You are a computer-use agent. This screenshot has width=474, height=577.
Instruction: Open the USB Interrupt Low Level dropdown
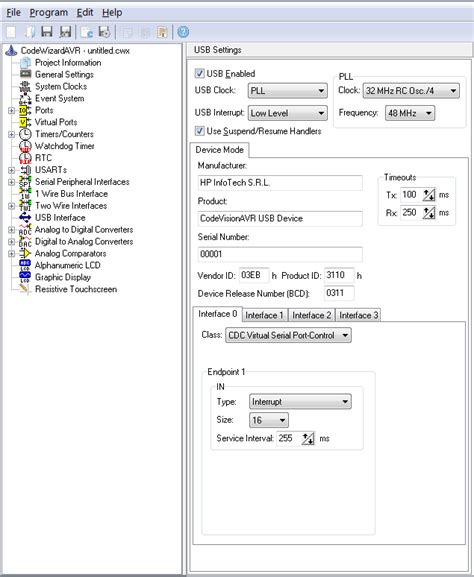tap(287, 113)
